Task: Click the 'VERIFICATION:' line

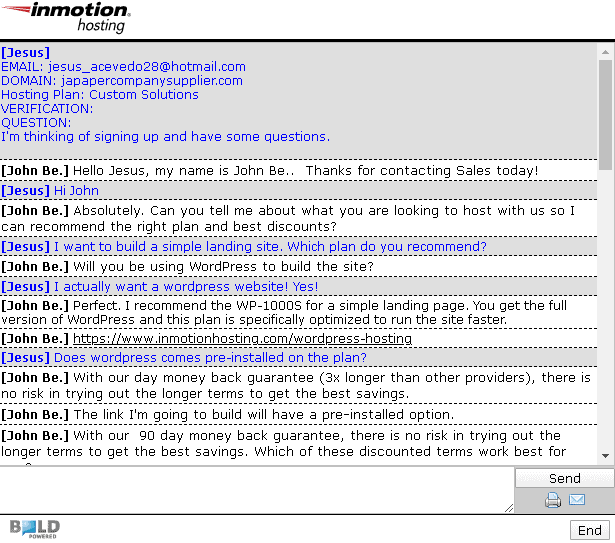Action: coord(47,109)
